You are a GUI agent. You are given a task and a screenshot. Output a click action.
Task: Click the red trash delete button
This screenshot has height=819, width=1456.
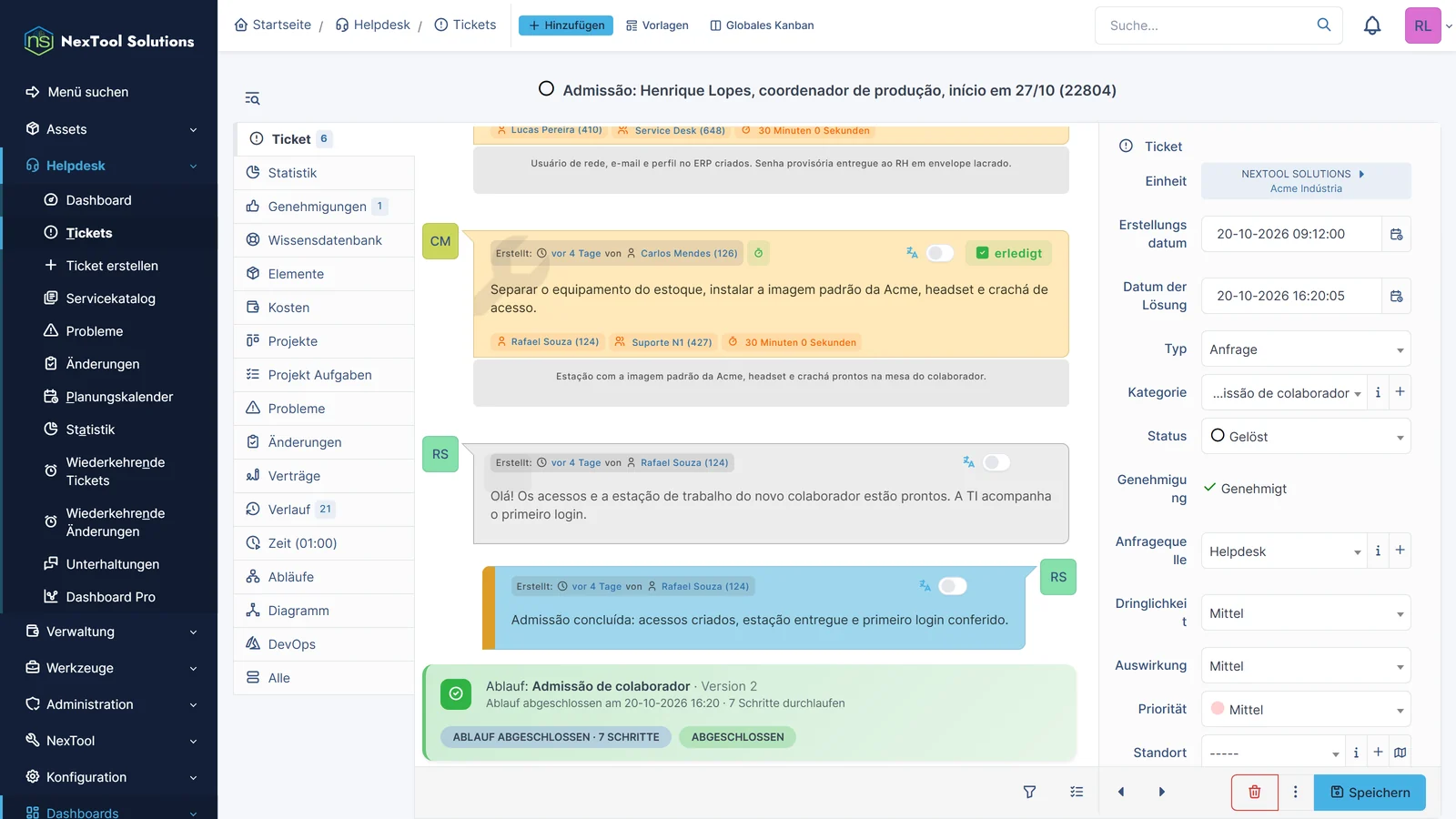[x=1255, y=793]
